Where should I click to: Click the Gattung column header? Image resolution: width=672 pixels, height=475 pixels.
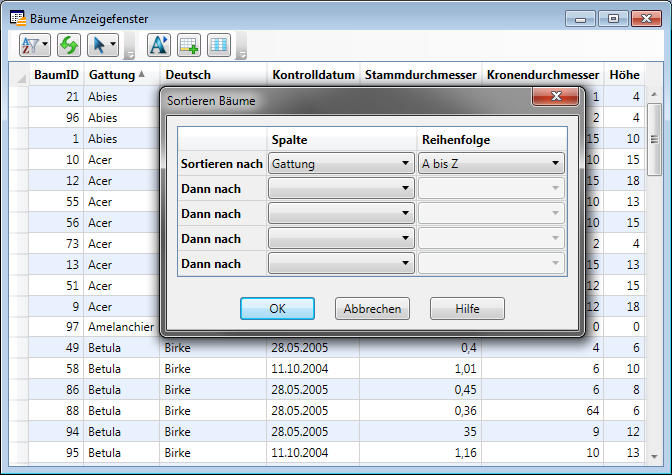(x=122, y=75)
